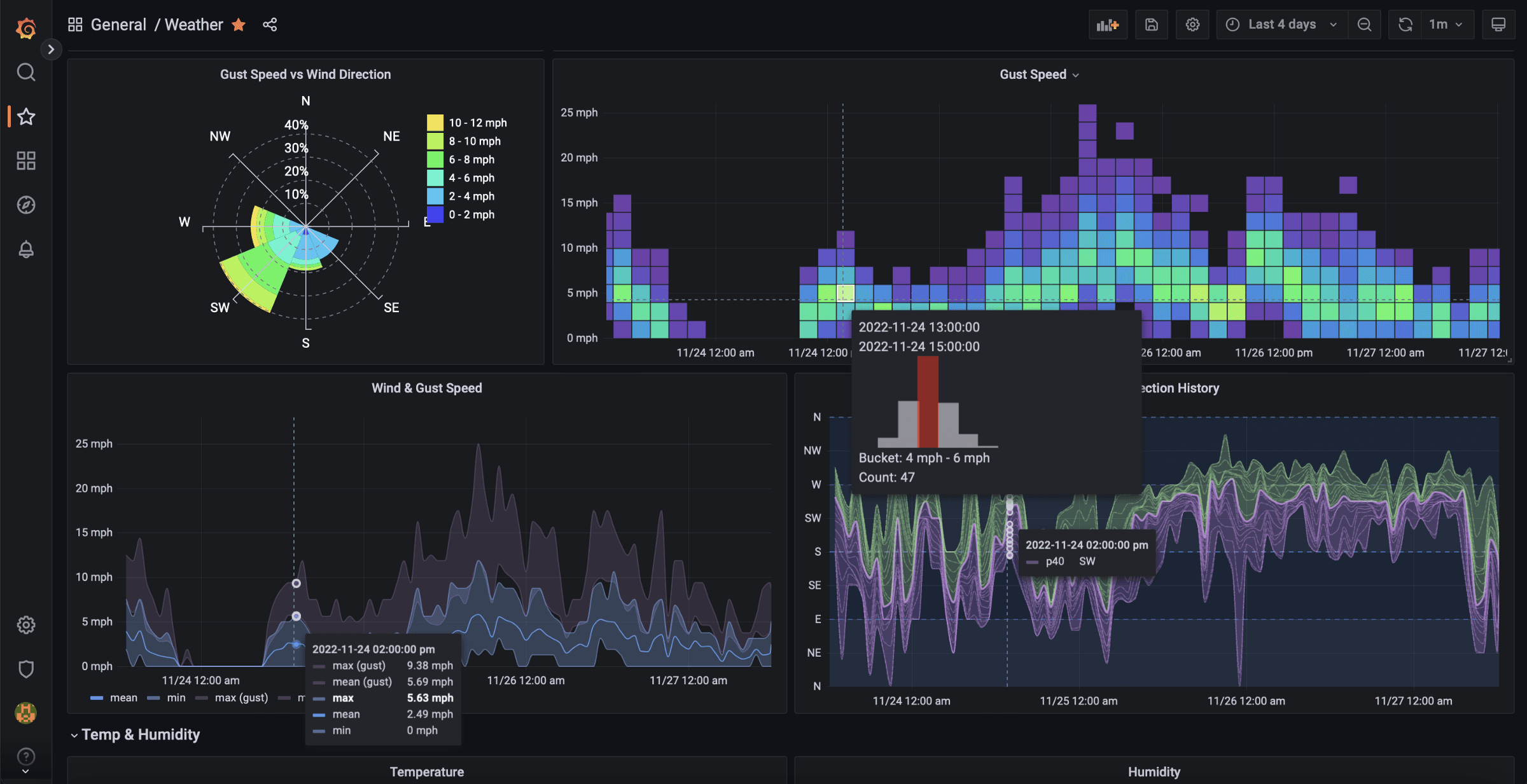Open the Grafana home logo
Viewport: 1527px width, 784px height.
(25, 27)
